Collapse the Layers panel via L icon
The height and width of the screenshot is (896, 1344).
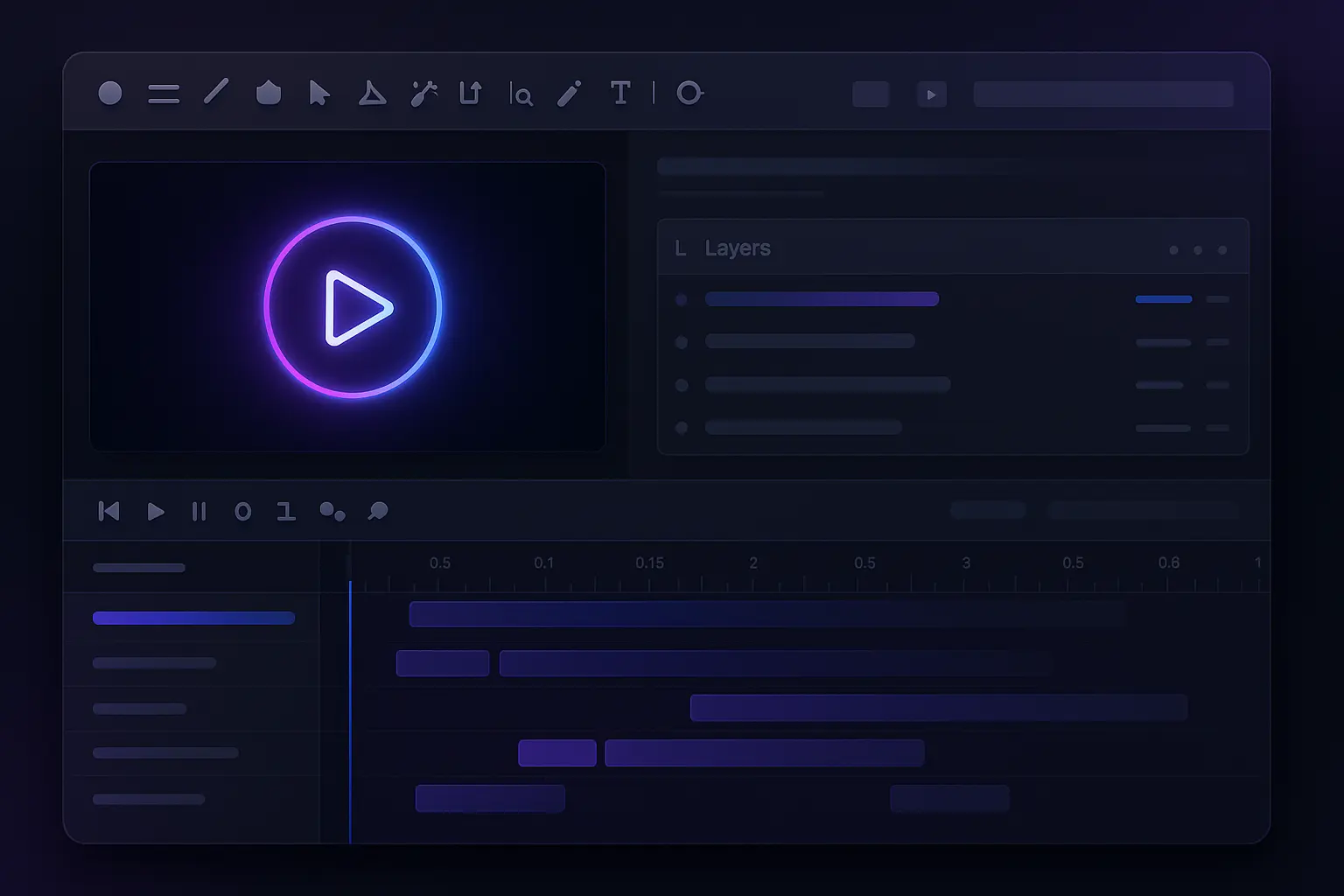click(680, 249)
